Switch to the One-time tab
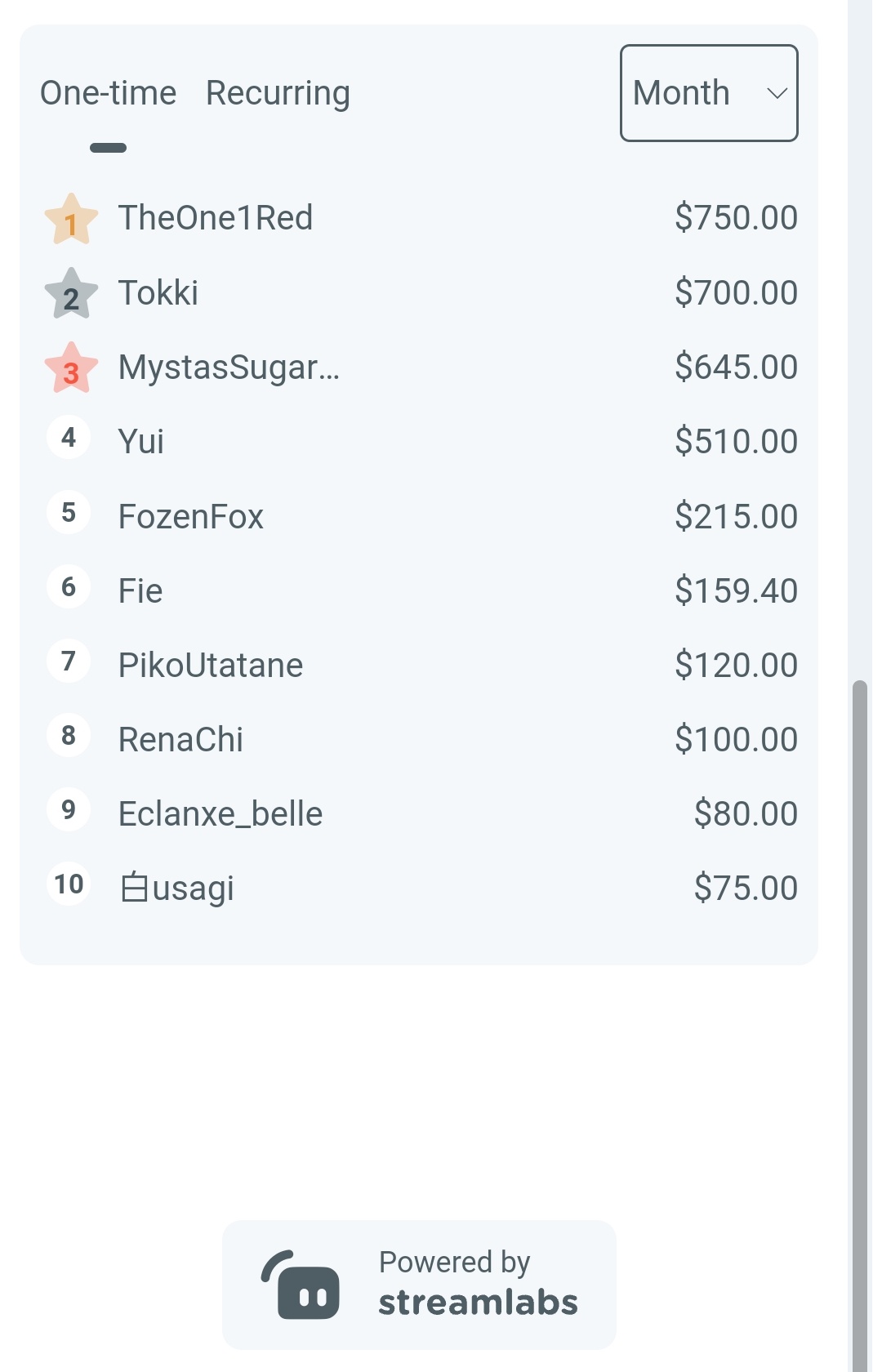Screen dimensions: 882x1372 [109, 93]
